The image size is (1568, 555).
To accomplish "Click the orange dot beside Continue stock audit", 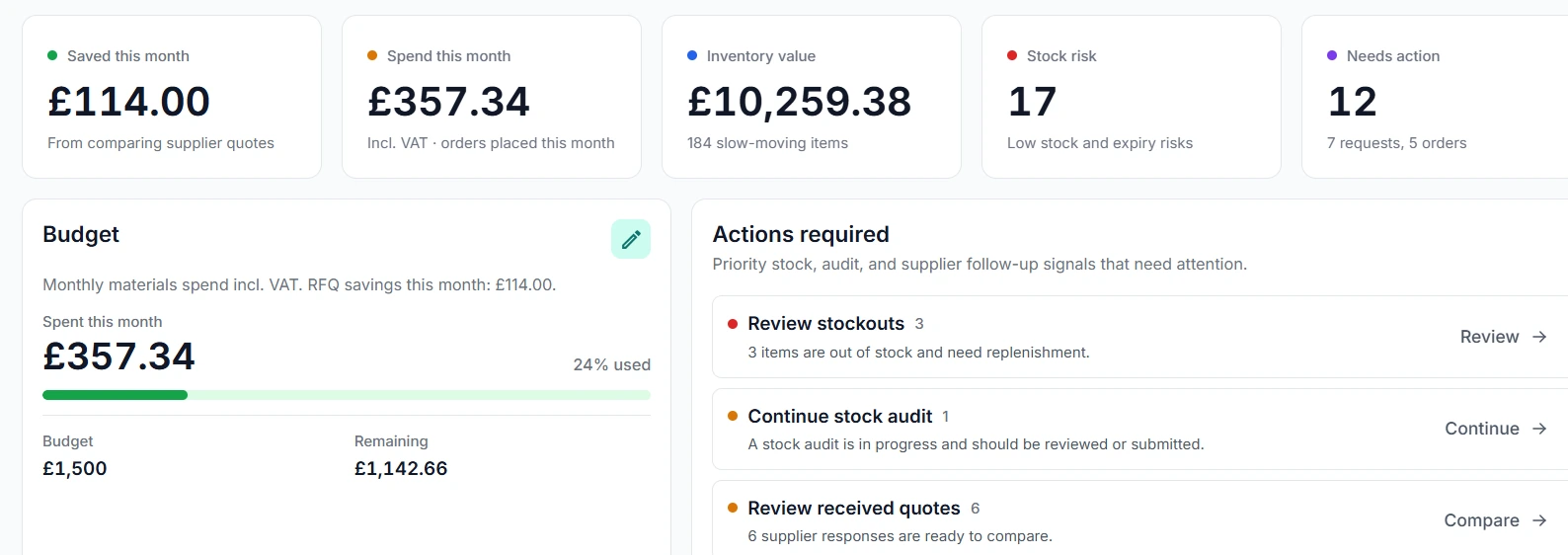I will pos(733,416).
